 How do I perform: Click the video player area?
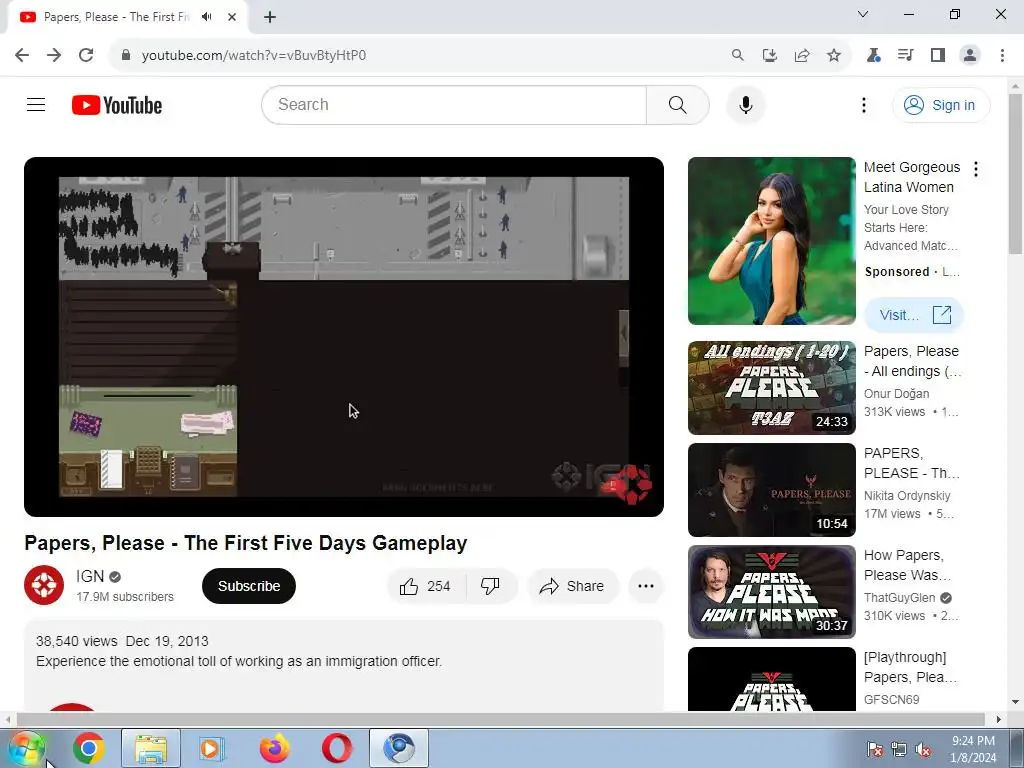[344, 337]
